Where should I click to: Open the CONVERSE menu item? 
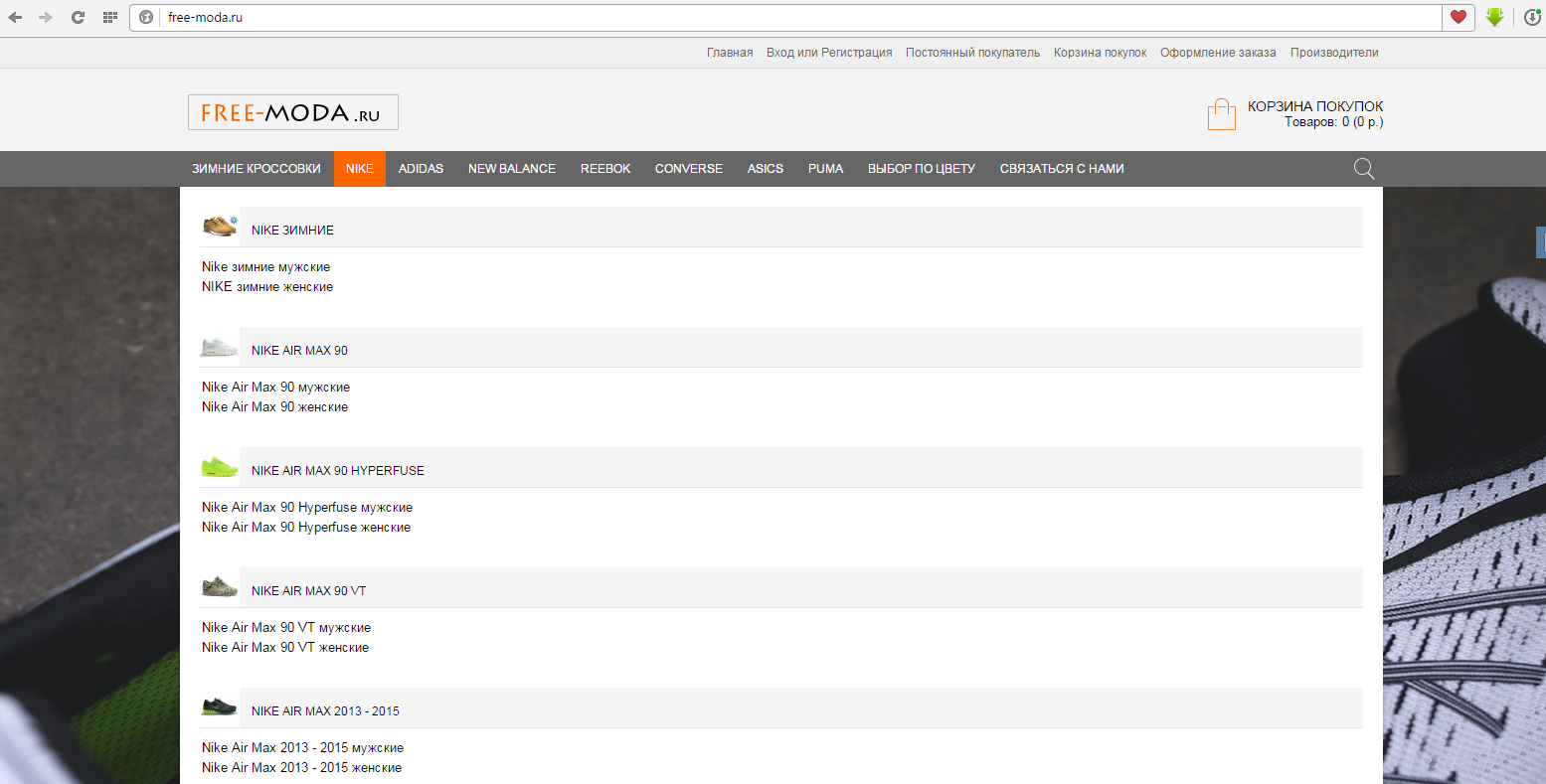689,169
